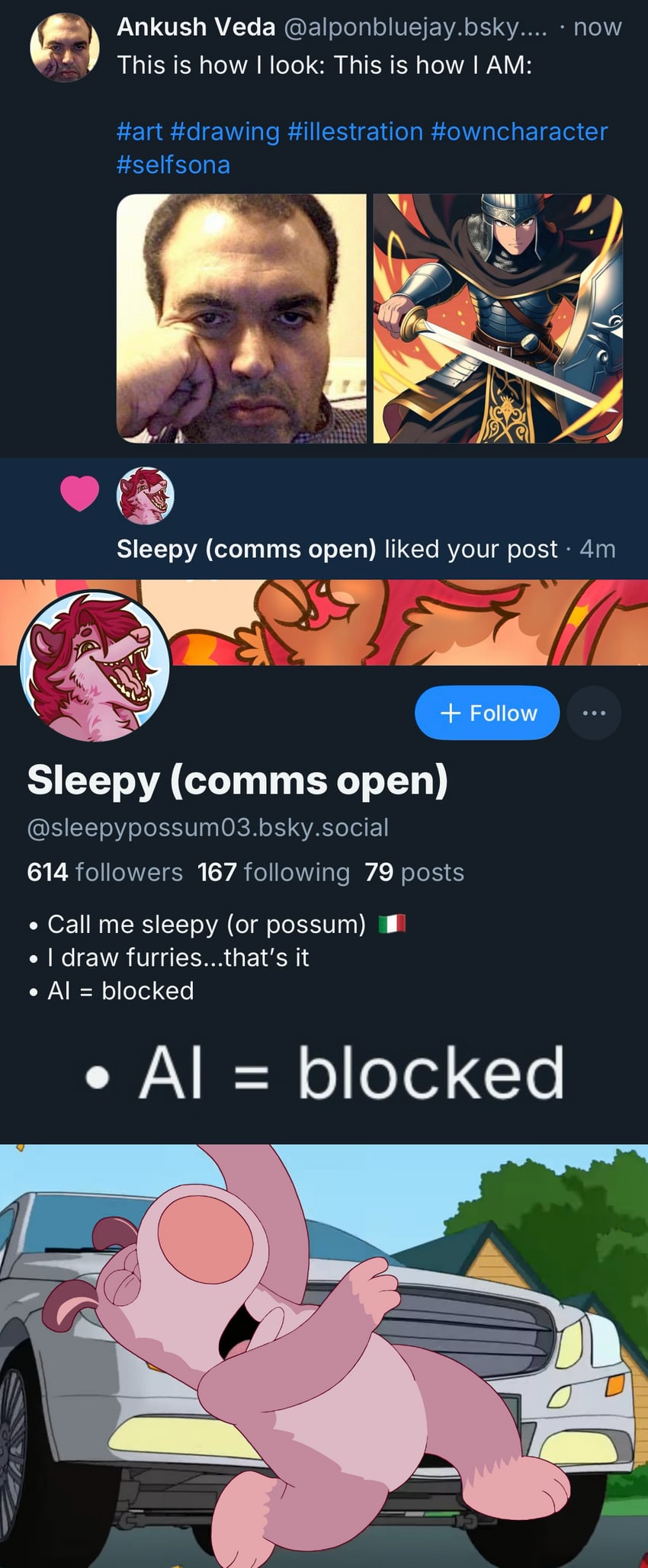The height and width of the screenshot is (1568, 648).
Task: Click the Ankush Veda display name
Action: click(x=196, y=27)
